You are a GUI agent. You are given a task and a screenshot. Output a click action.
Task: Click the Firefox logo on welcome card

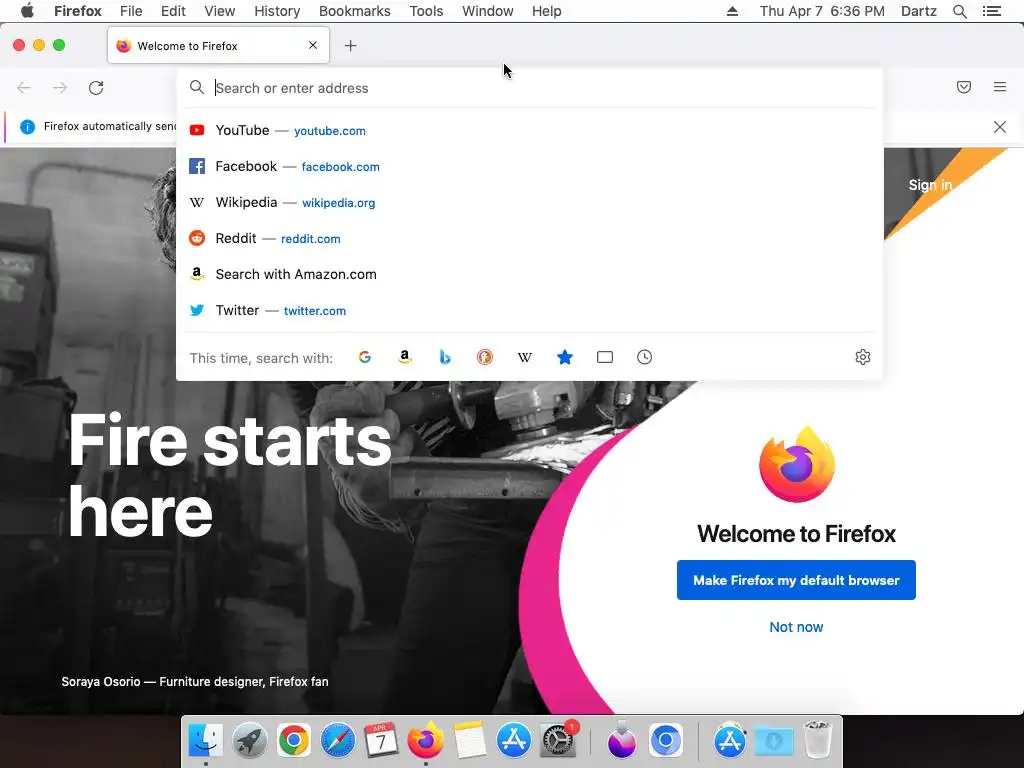(797, 465)
